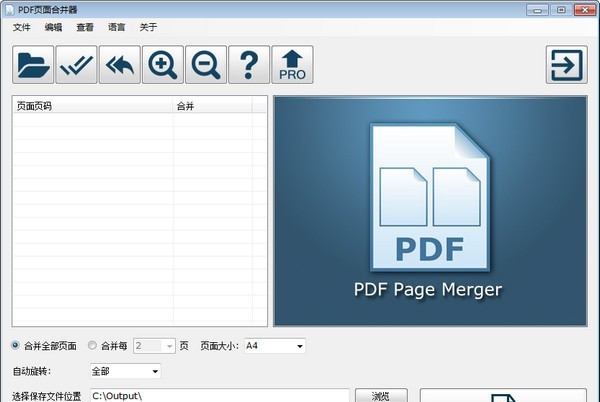Upgrade to PRO via toolbar icon

point(292,65)
